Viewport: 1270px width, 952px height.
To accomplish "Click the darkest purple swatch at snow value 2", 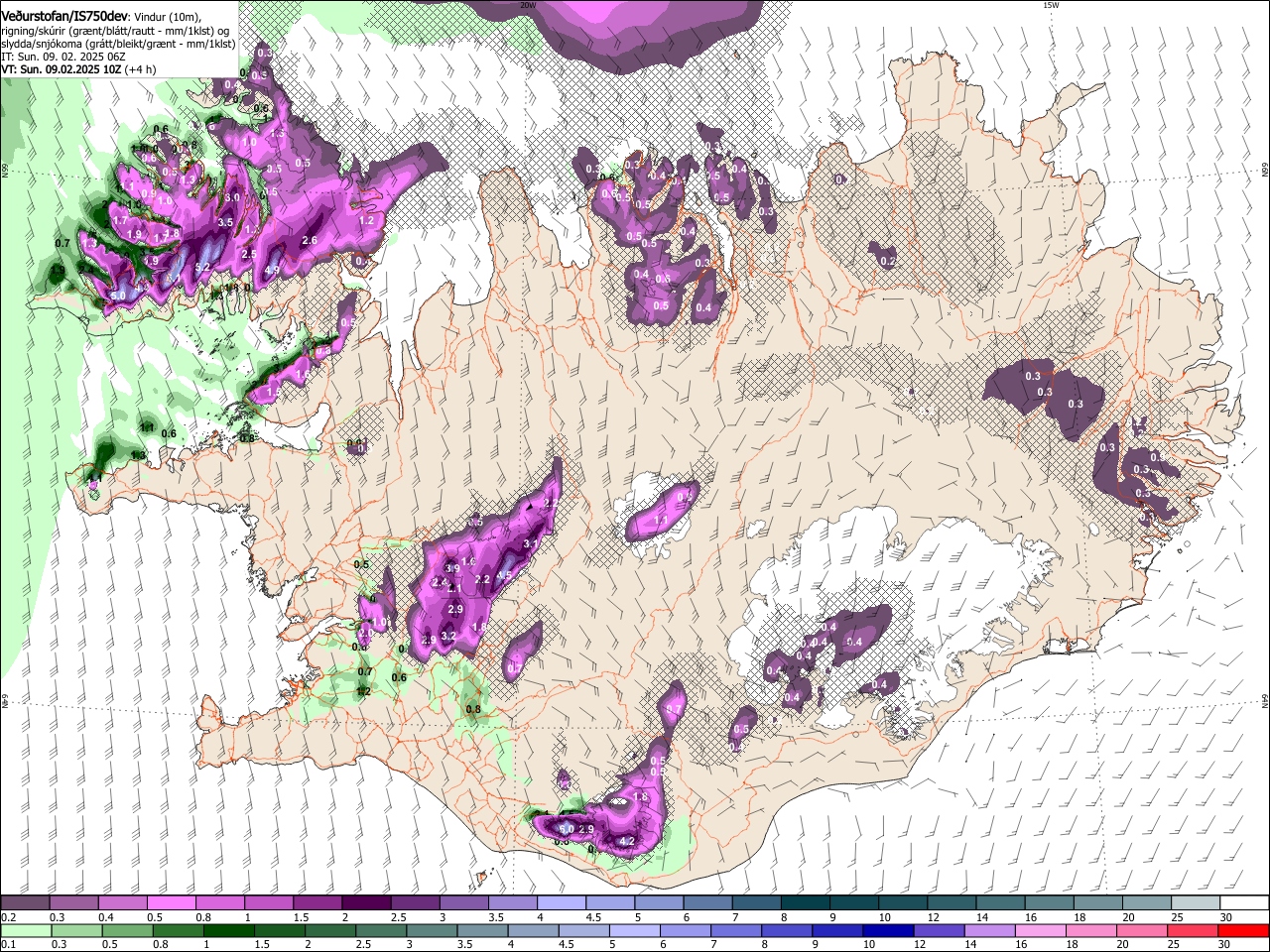I will [x=365, y=903].
